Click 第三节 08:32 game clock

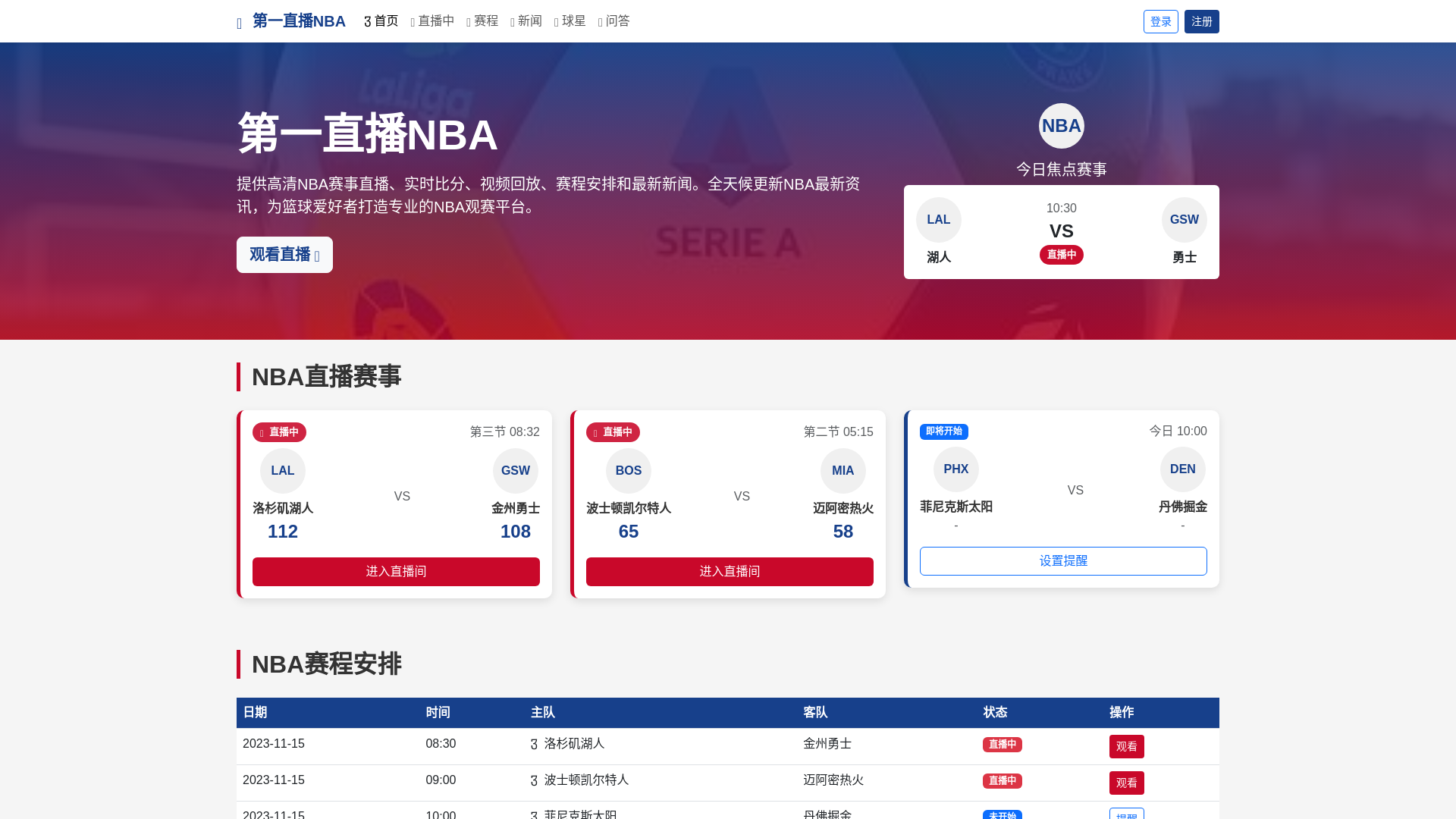click(505, 432)
